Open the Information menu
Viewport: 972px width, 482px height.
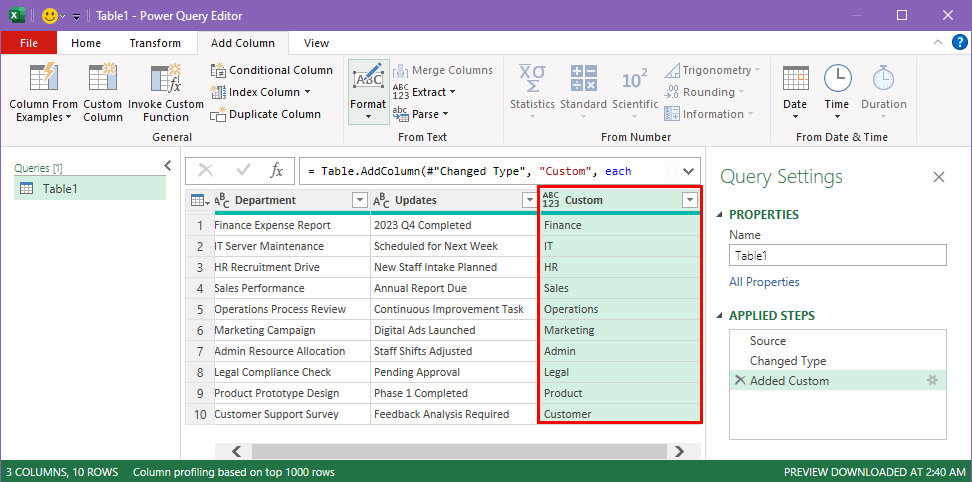pos(709,114)
